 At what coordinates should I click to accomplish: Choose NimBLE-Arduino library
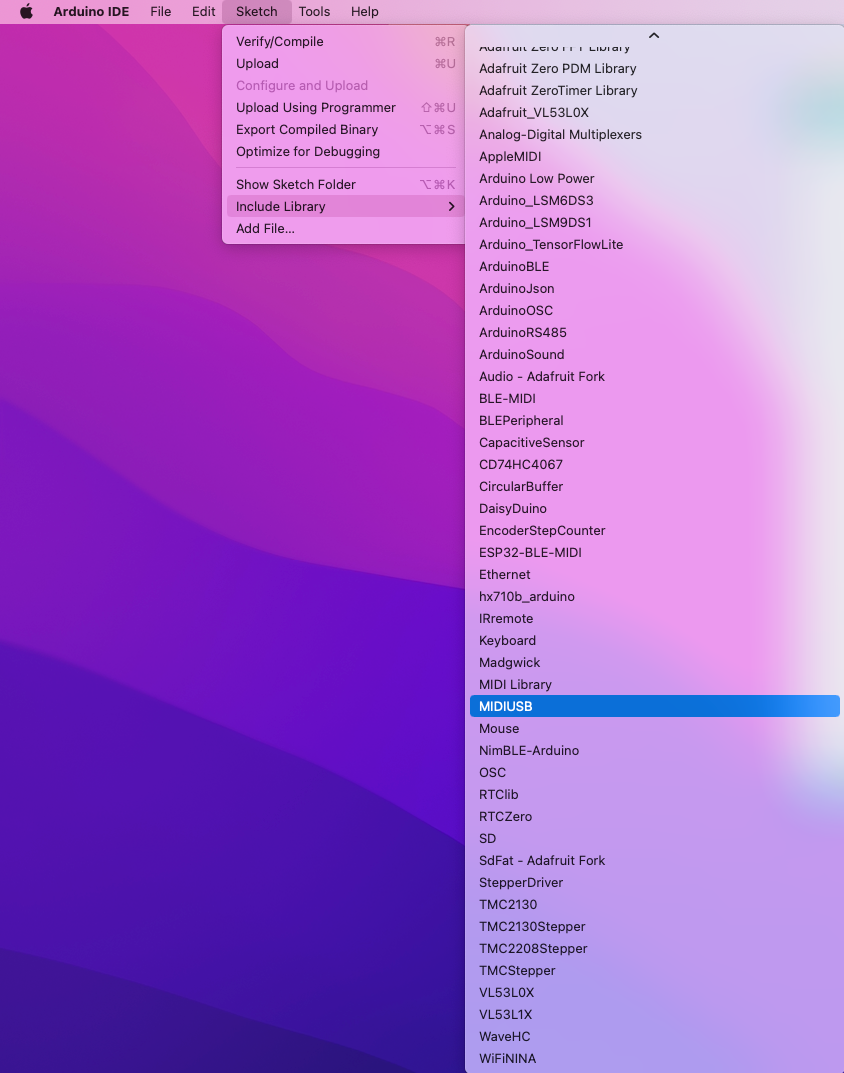(655, 750)
